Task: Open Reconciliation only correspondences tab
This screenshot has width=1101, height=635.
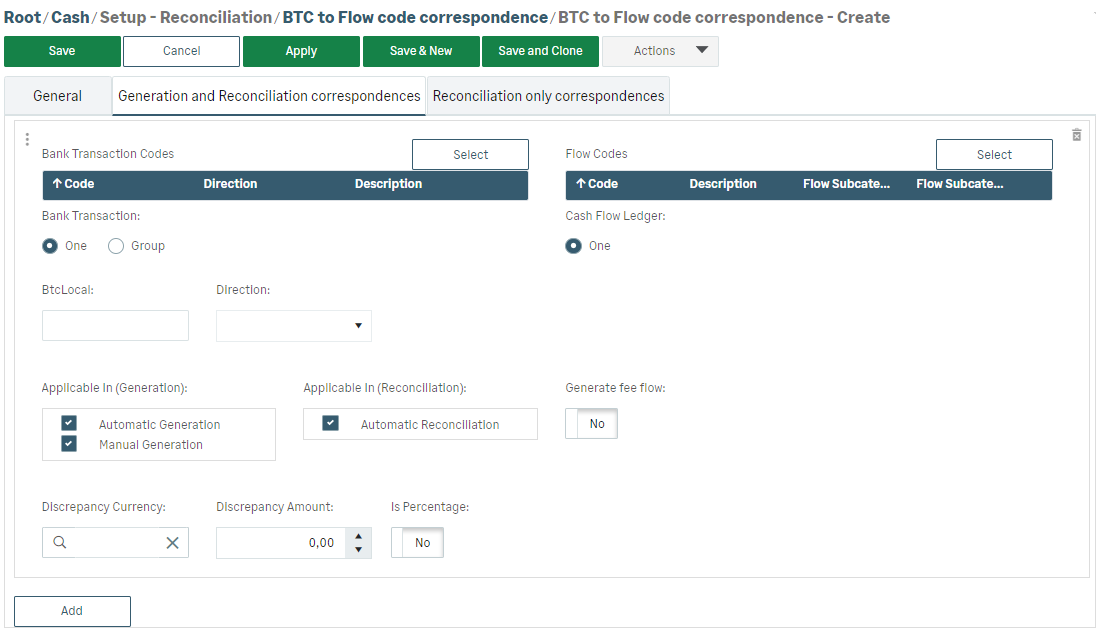Action: tap(548, 96)
